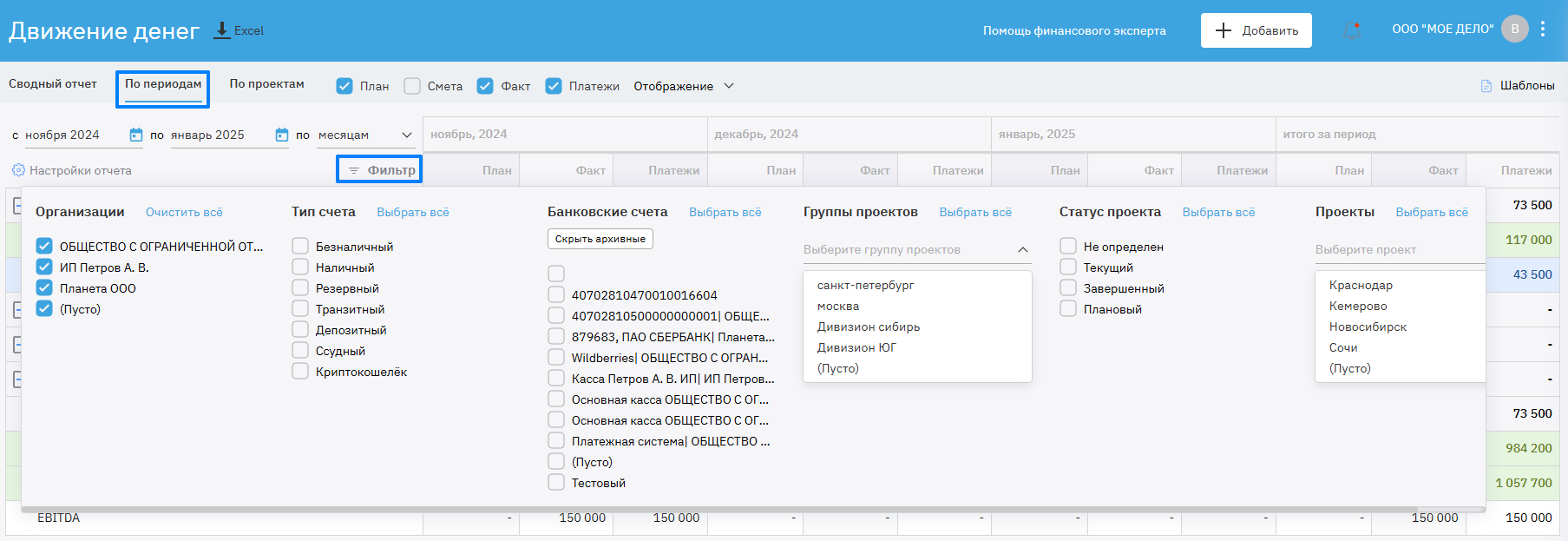
Task: Open the Шаблоны templates icon
Action: pyautogui.click(x=1486, y=86)
